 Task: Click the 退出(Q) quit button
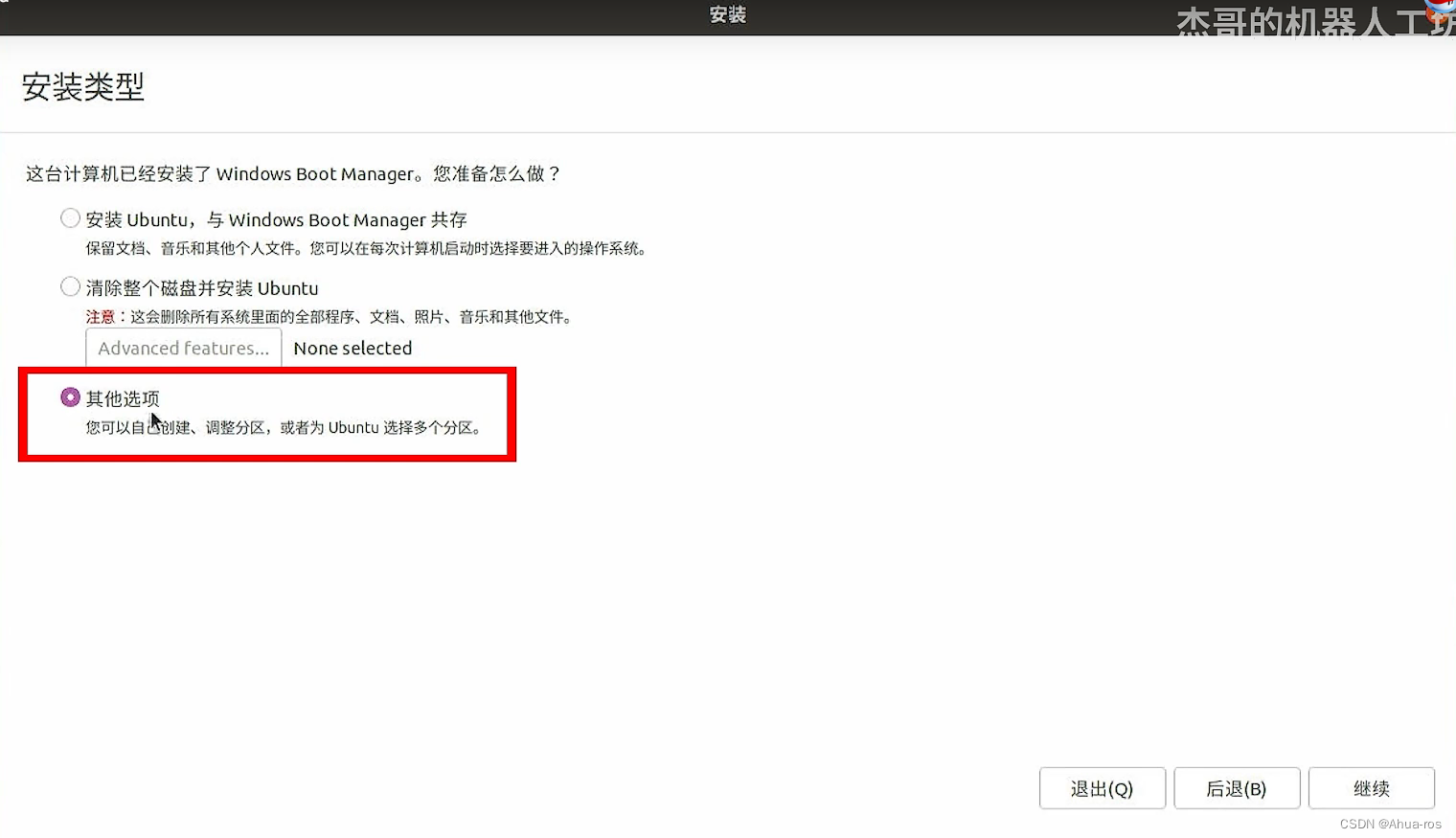(x=1102, y=788)
